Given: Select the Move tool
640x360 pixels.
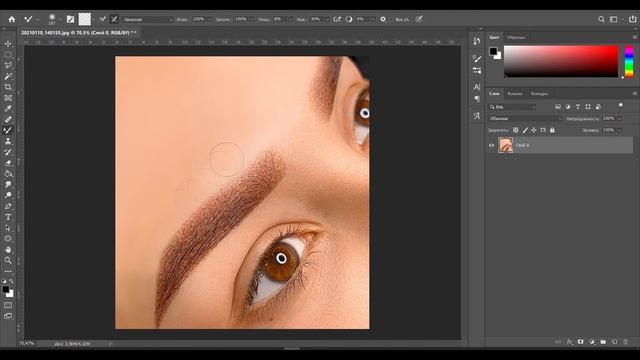Looking at the screenshot, I should pos(8,44).
